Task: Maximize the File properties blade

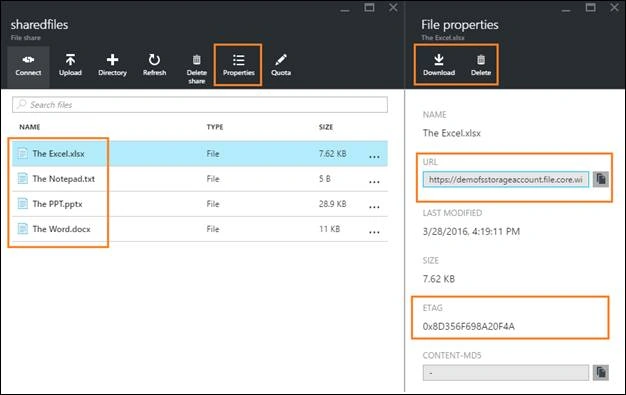Action: 590,8
